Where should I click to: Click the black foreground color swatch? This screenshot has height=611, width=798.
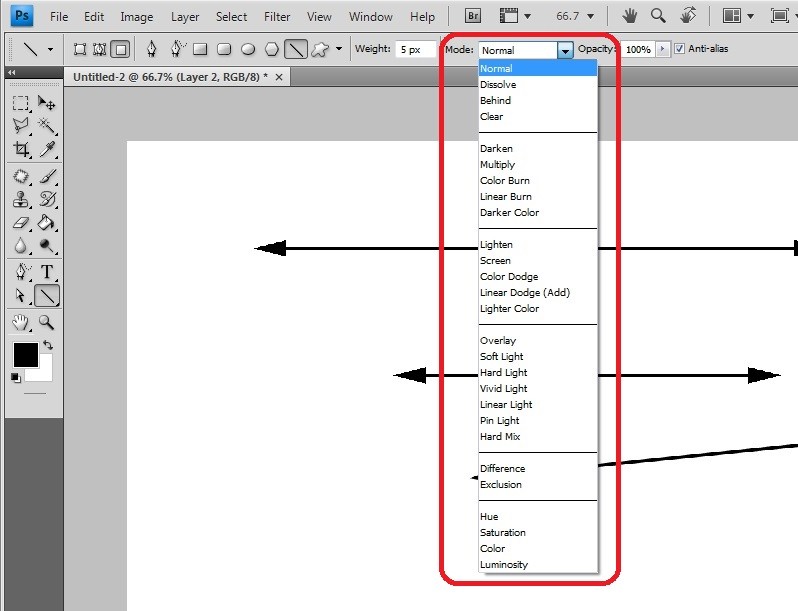25,355
